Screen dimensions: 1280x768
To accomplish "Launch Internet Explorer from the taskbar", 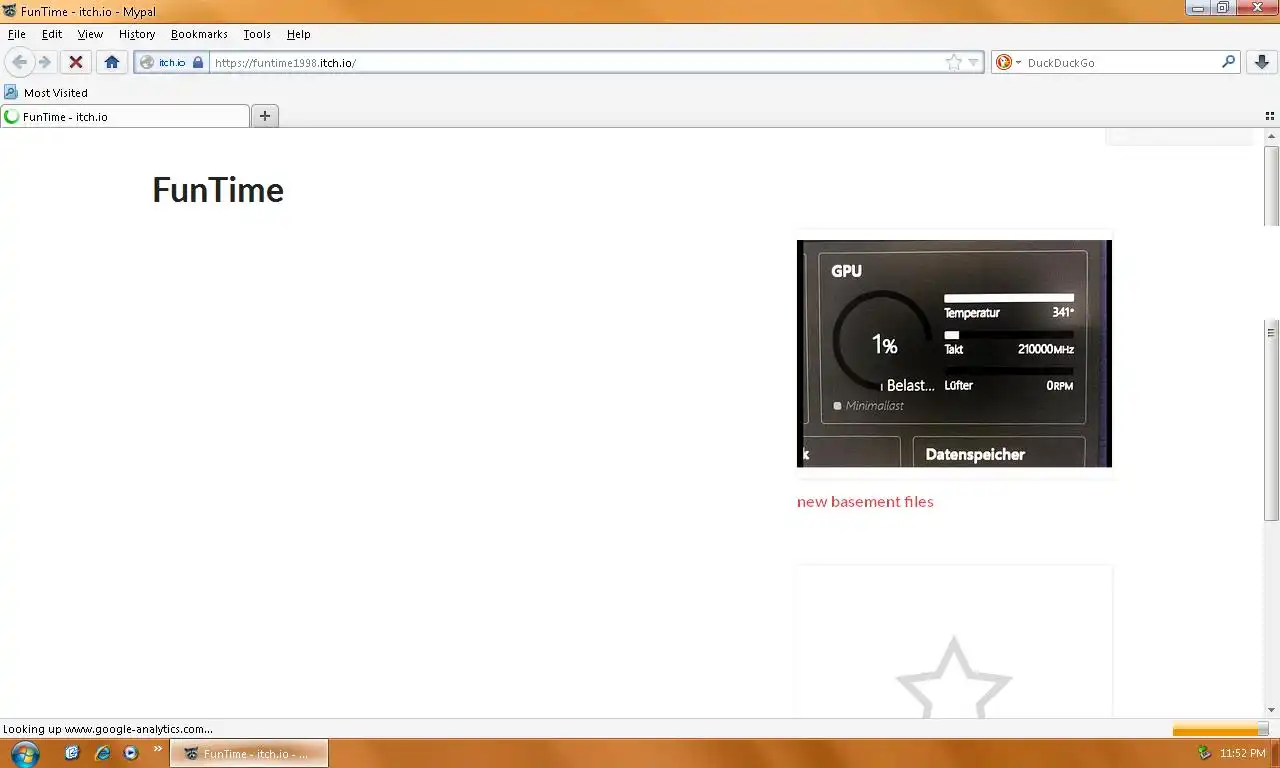I will pyautogui.click(x=101, y=753).
